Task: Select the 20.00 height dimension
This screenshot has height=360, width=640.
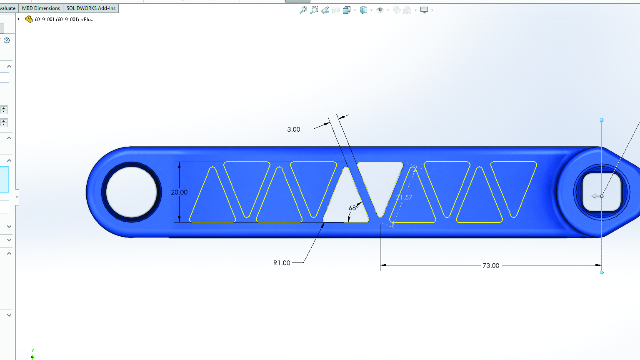Action: pyautogui.click(x=179, y=192)
